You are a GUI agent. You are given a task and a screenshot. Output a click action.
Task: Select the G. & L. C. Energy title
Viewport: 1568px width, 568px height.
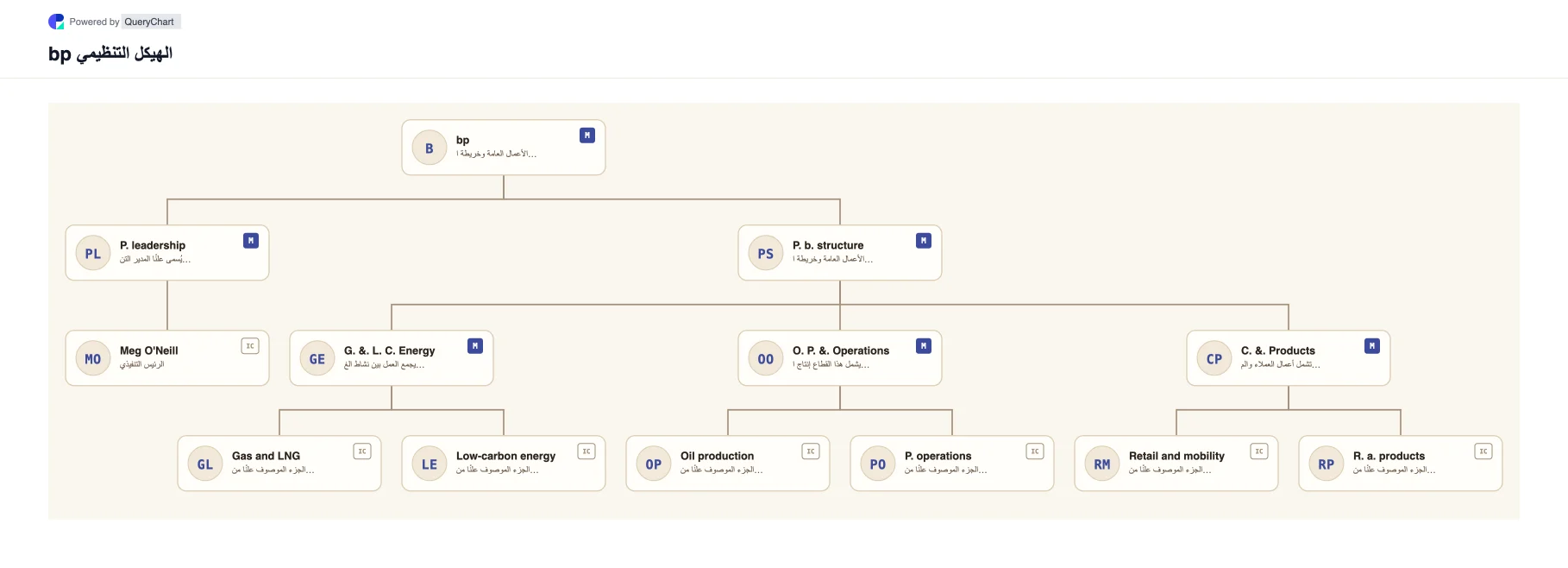[389, 350]
